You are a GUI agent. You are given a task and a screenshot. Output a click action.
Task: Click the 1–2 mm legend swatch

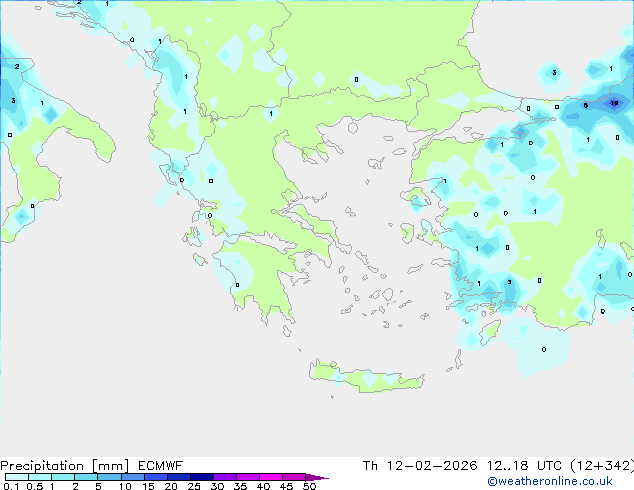tap(63, 477)
